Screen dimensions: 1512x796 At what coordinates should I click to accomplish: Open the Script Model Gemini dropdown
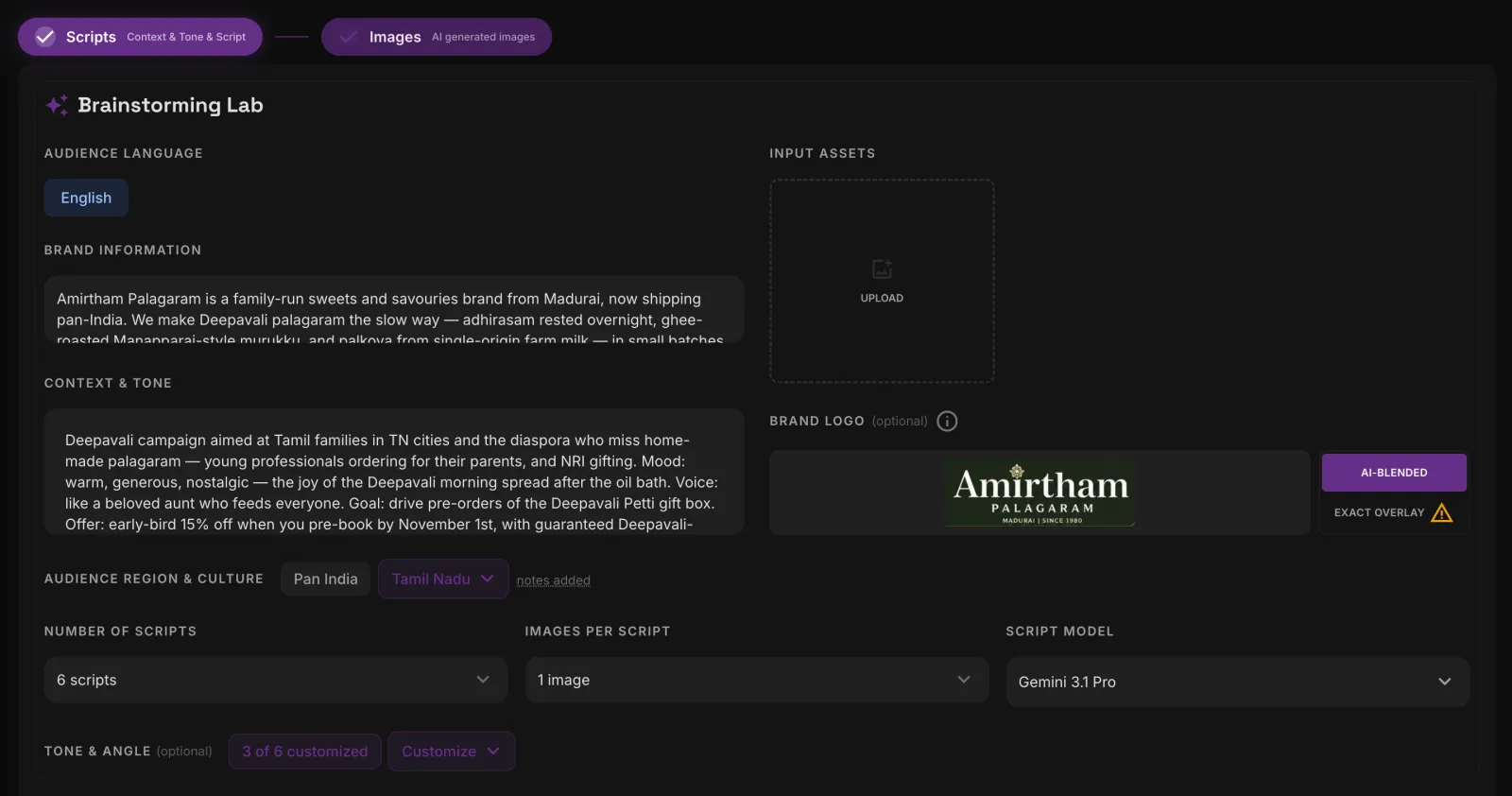(1238, 682)
